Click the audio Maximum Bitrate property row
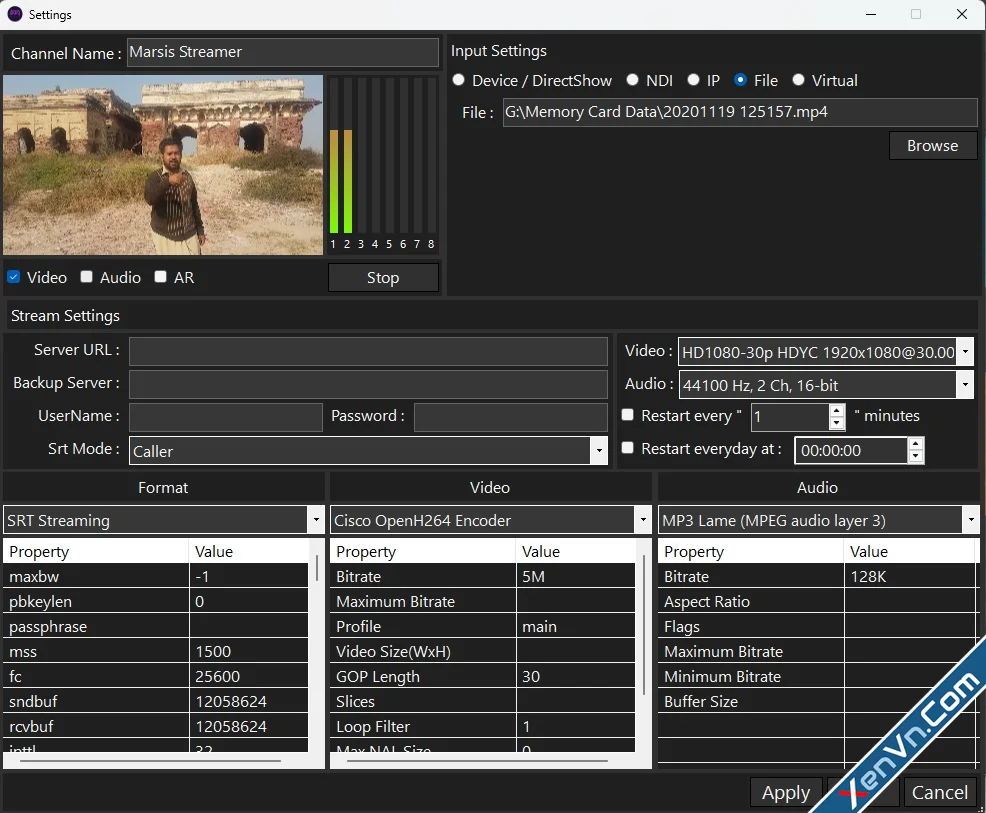The height and width of the screenshot is (813, 986). (817, 651)
